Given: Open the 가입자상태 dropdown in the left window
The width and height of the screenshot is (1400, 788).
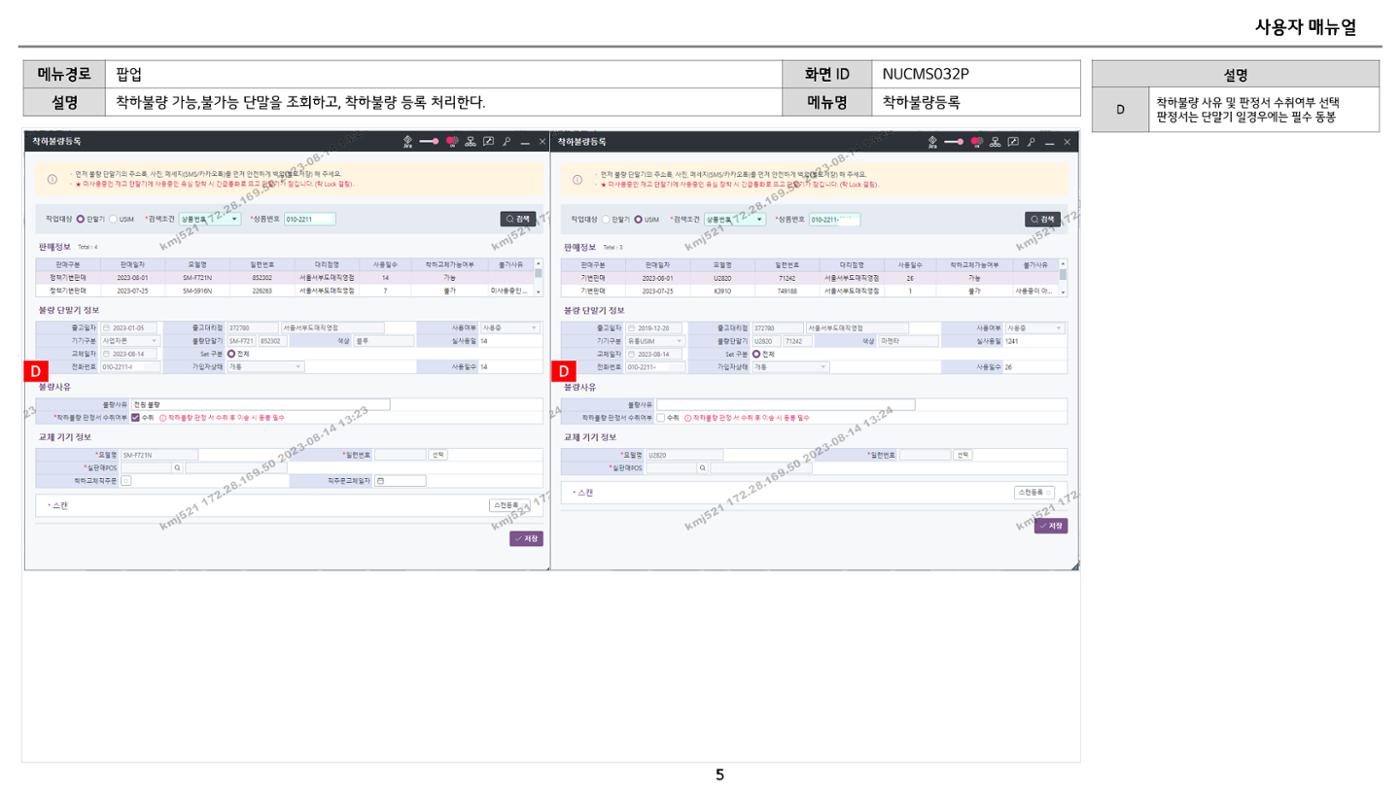Looking at the screenshot, I should [265, 367].
